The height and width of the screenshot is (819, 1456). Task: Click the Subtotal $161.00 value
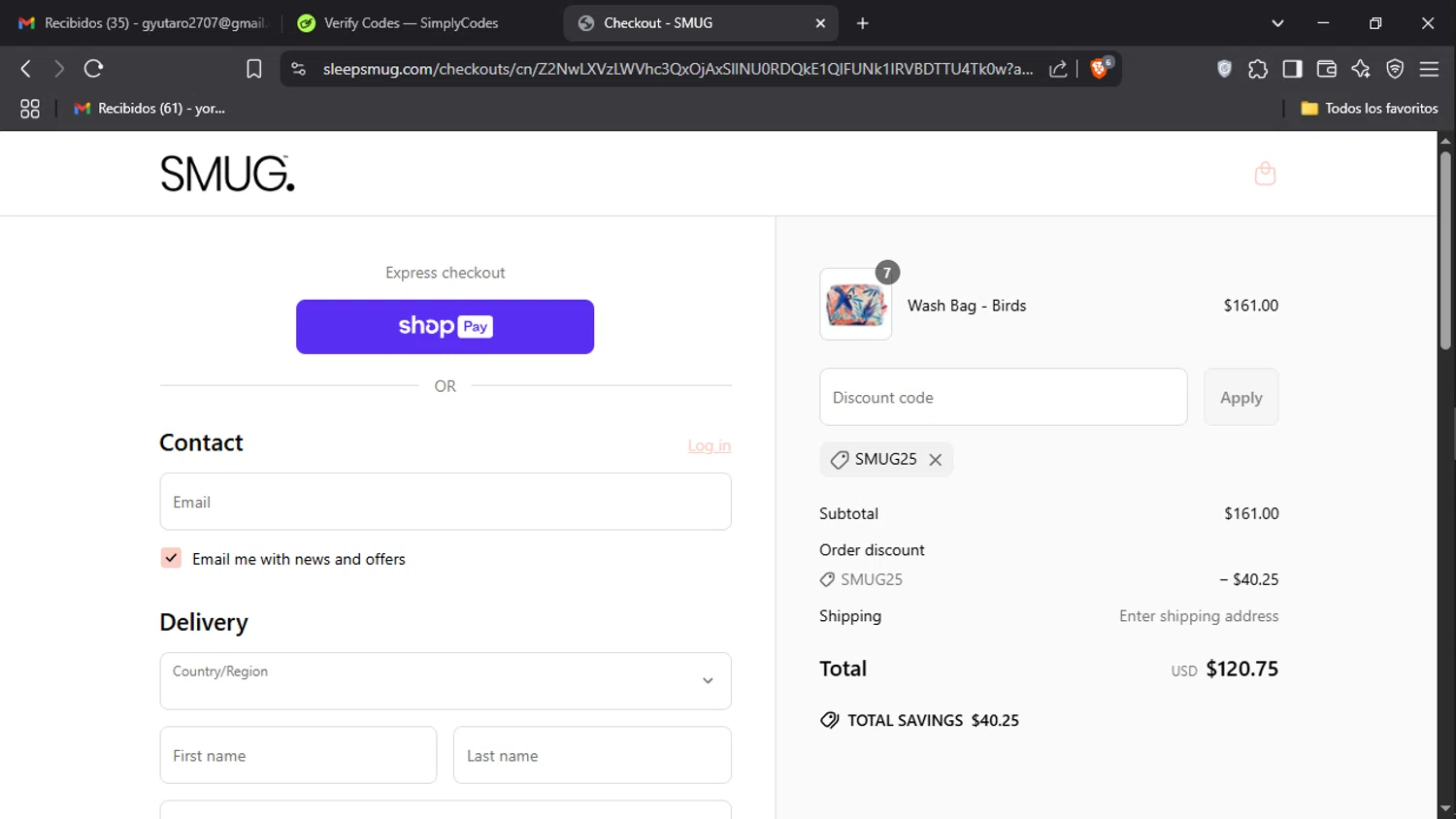1251,513
